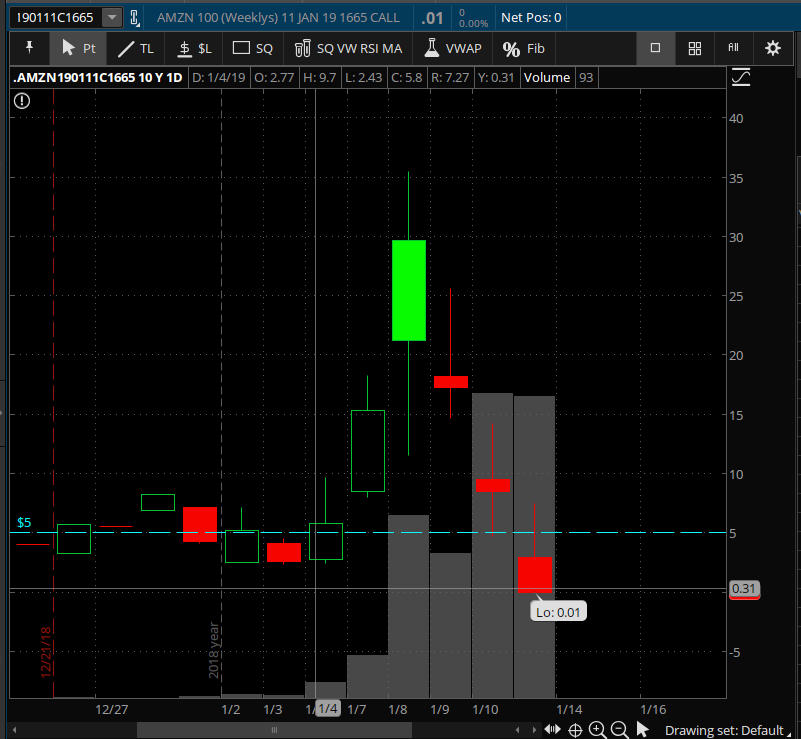Click the SQ square drawing button
The image size is (801, 739).
(x=253, y=48)
